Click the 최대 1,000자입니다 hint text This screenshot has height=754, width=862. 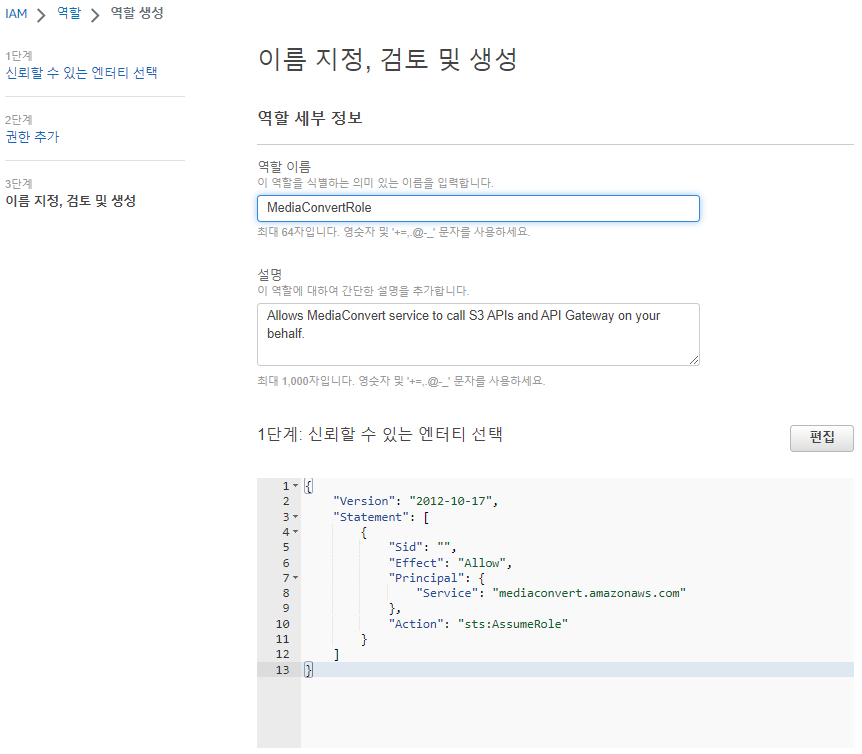[x=401, y=381]
